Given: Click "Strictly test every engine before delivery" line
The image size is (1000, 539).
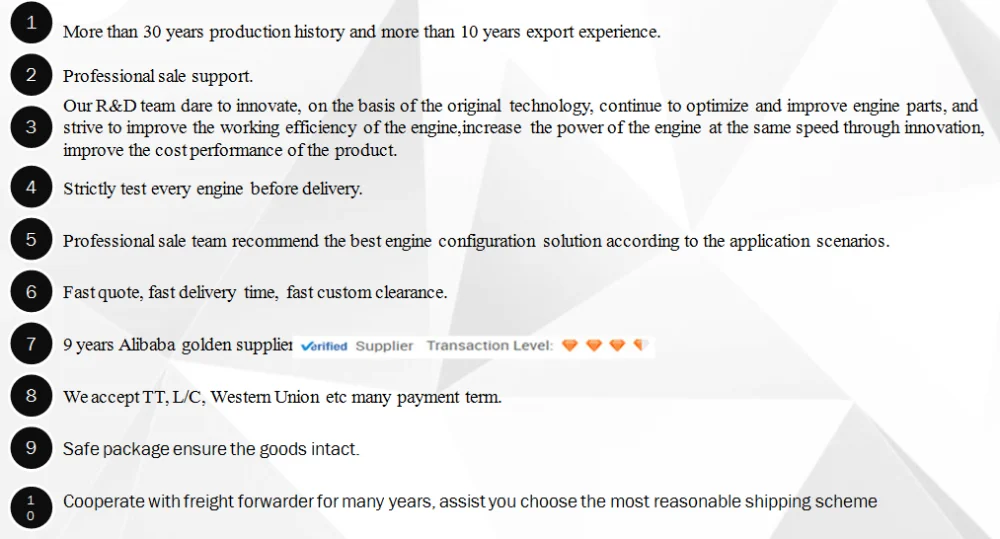Looking at the screenshot, I should 212,189.
